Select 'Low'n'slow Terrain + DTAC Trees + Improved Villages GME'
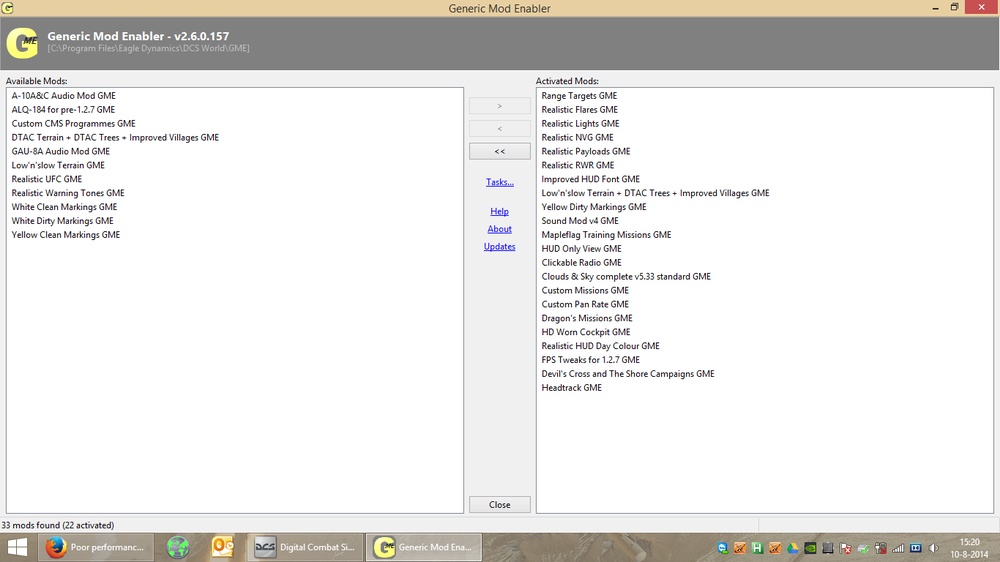Screen dimensions: 1000x562 (x=655, y=193)
